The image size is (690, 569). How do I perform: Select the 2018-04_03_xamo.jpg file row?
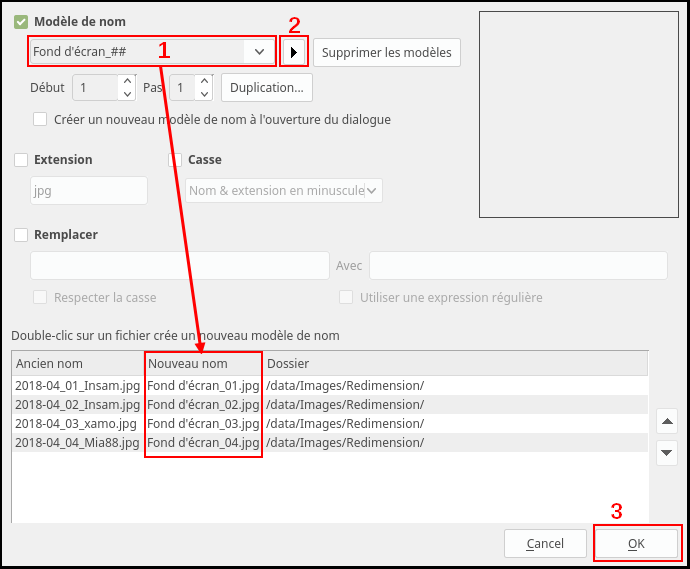76,423
